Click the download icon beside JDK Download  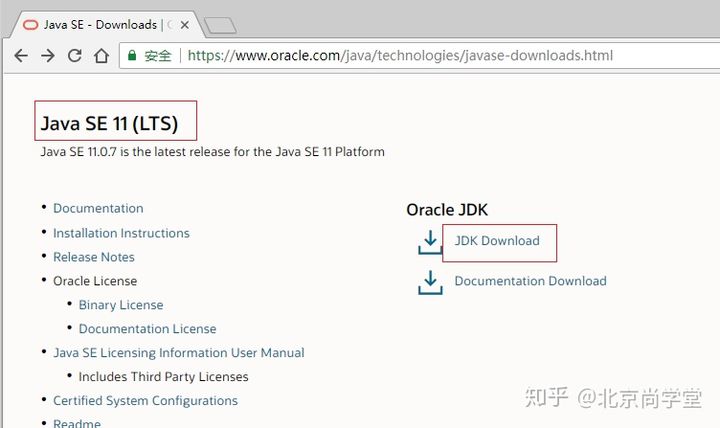point(430,242)
